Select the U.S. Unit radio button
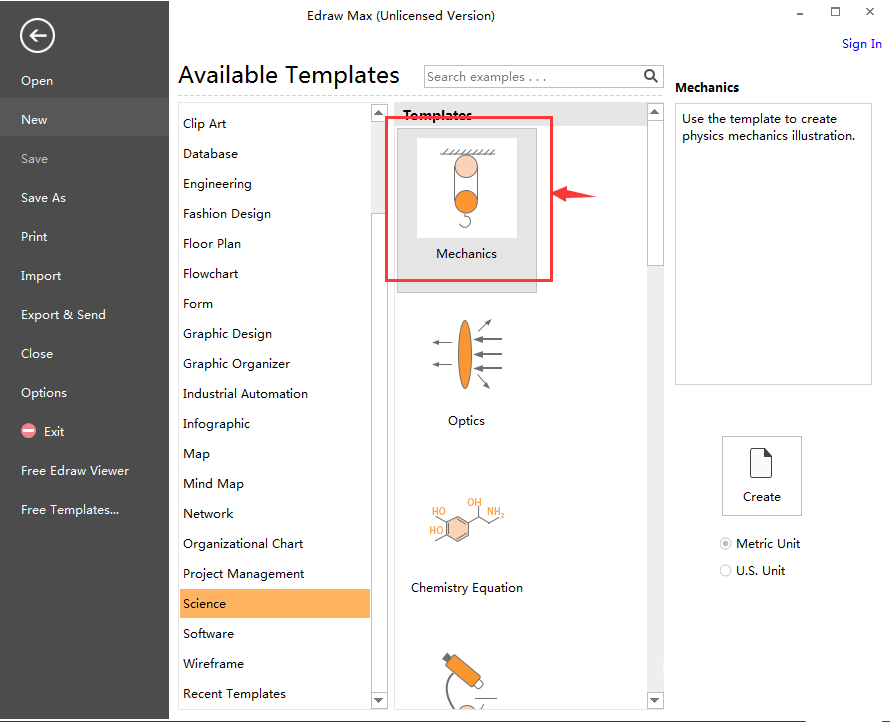The width and height of the screenshot is (890, 722). point(726,571)
